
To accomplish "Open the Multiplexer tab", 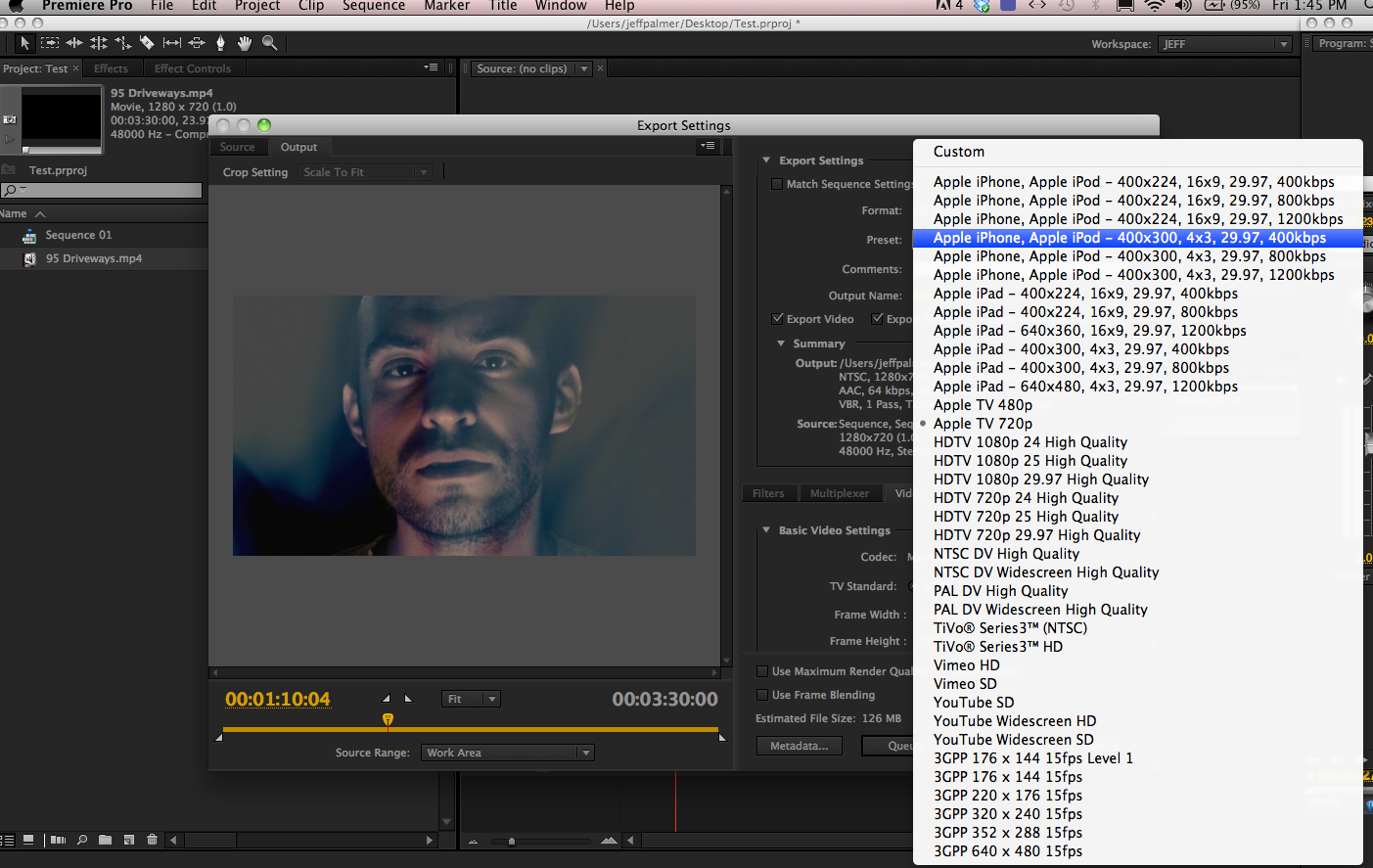I will coord(840,493).
